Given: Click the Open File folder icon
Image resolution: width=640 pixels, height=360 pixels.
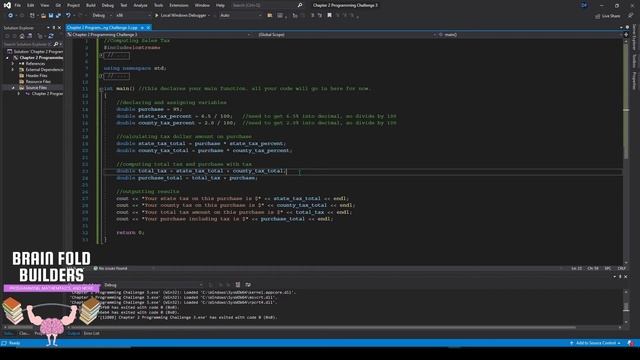Looking at the screenshot, I should click(x=43, y=16).
